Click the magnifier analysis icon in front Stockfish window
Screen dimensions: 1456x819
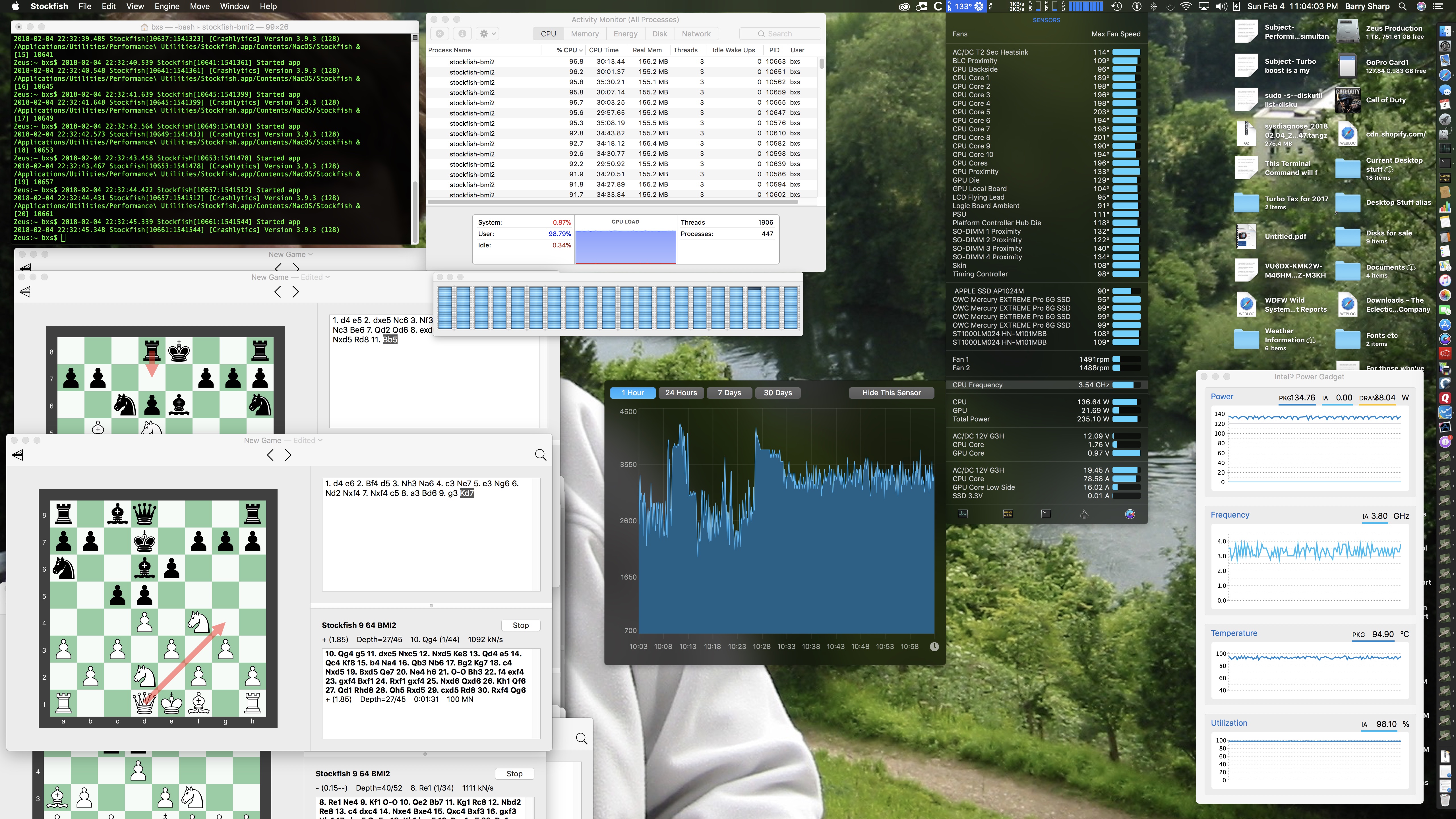pyautogui.click(x=540, y=455)
